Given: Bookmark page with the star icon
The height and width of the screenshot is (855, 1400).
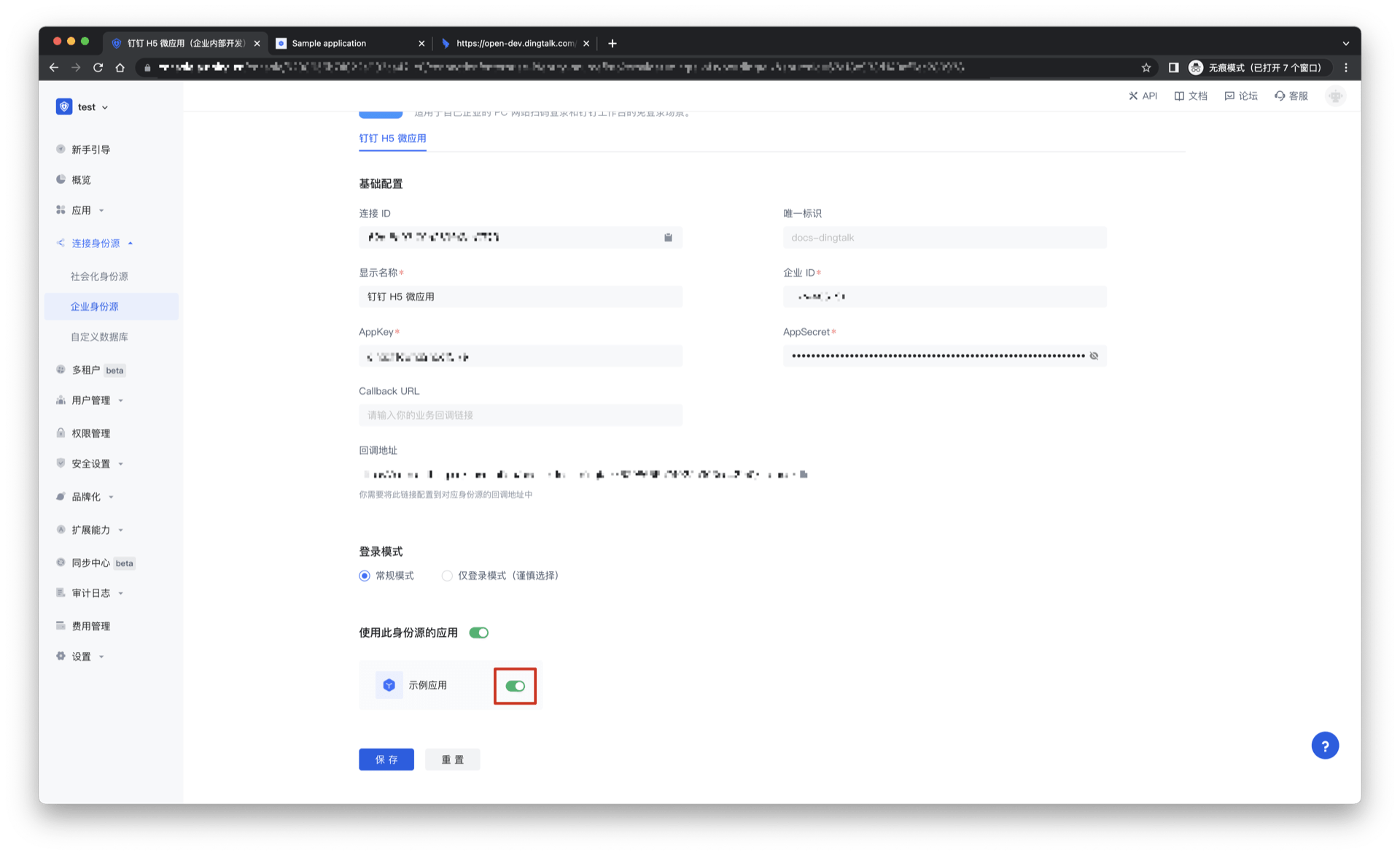Looking at the screenshot, I should pos(1146,68).
